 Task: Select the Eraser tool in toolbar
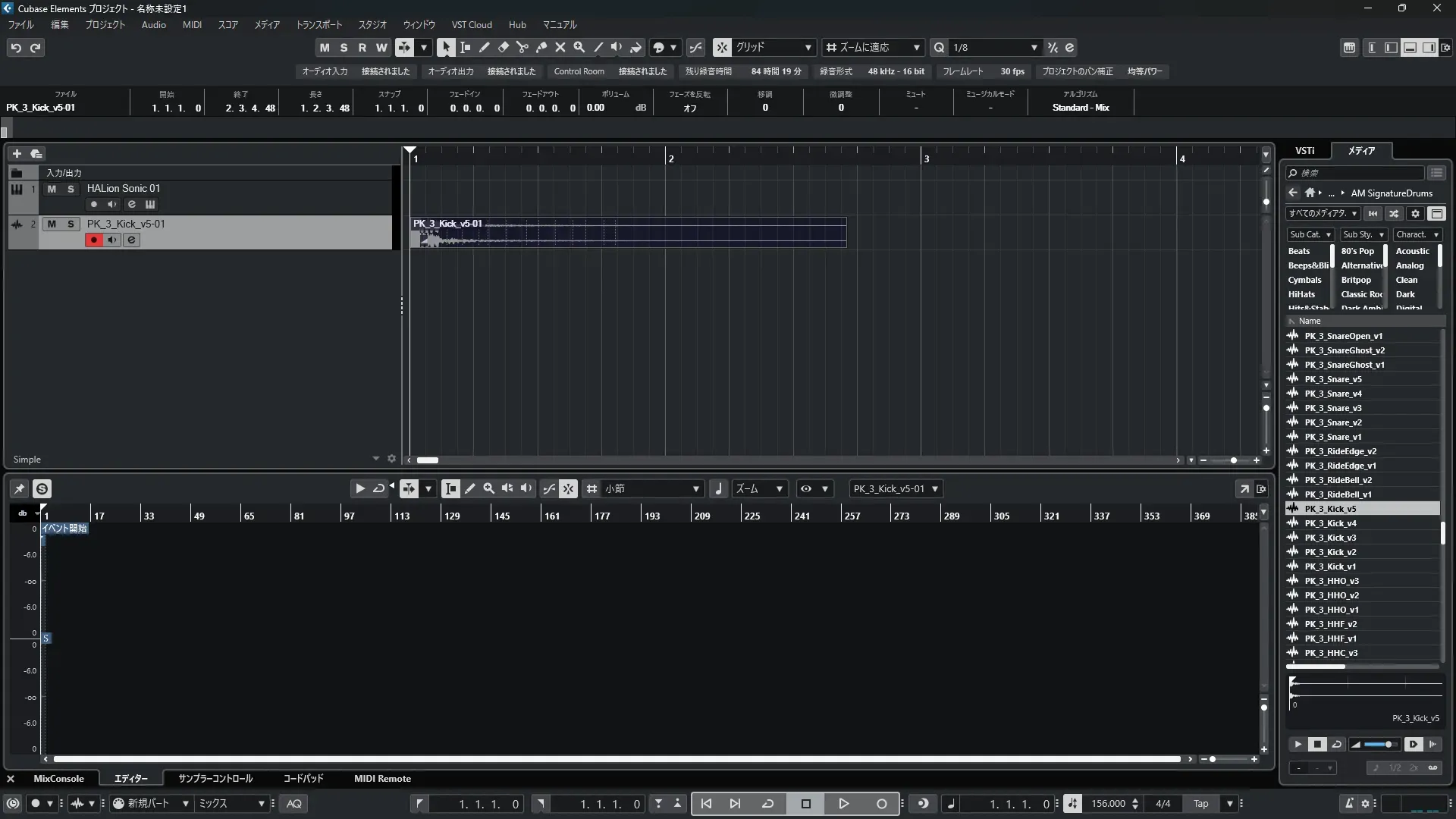pyautogui.click(x=504, y=47)
